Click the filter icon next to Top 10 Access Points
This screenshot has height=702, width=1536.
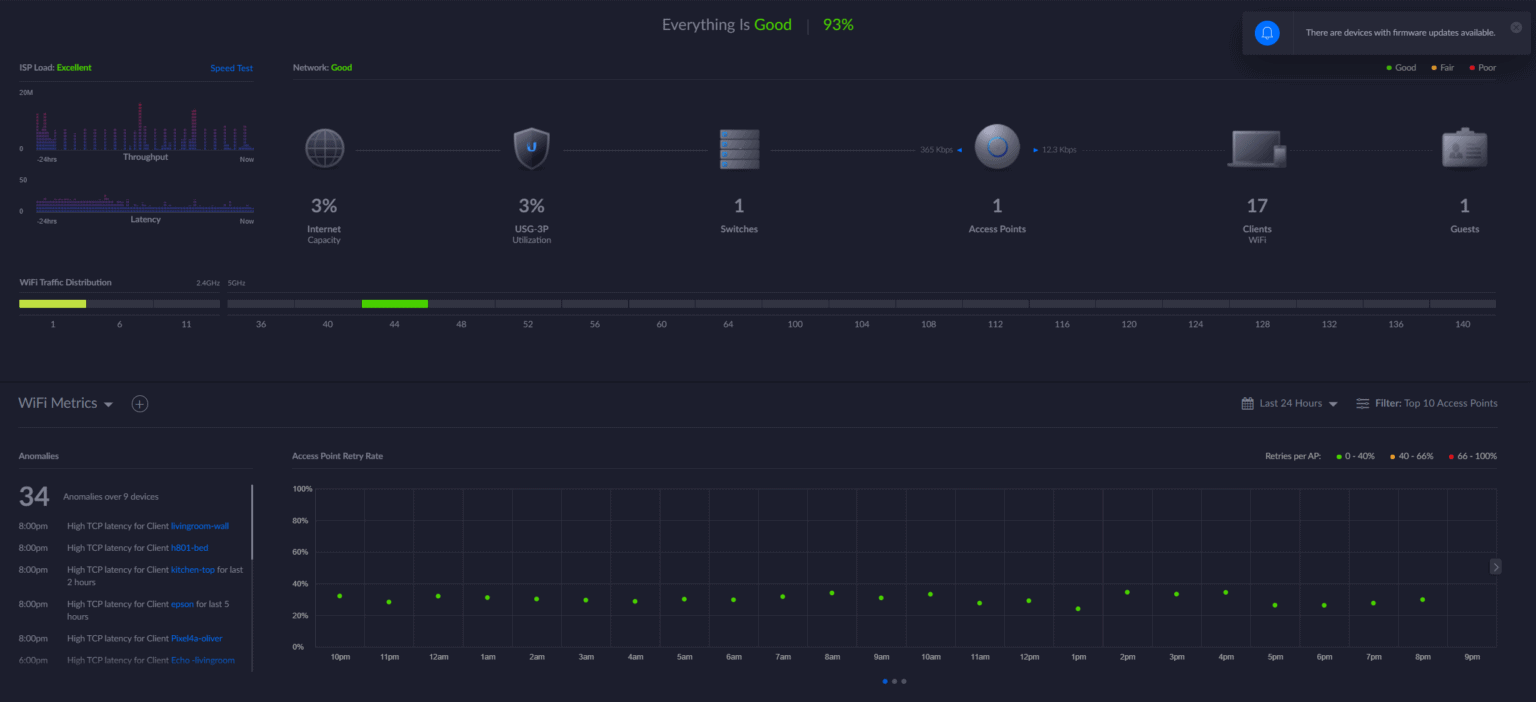pos(1362,403)
